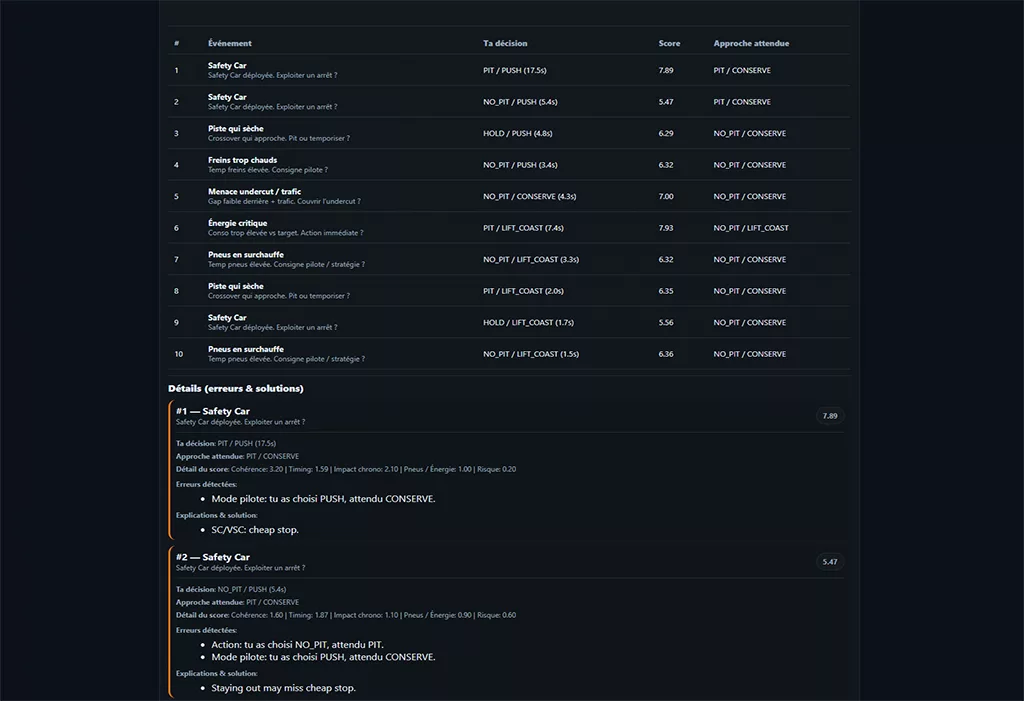The width and height of the screenshot is (1024, 701).
Task: Click the 5.47 score badge in details
Action: coord(830,562)
